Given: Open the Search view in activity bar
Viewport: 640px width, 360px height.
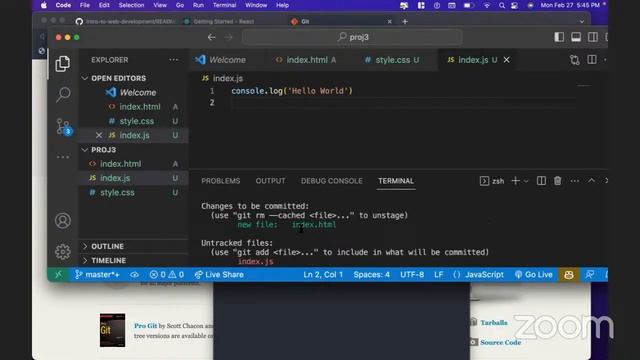Looking at the screenshot, I should click(x=62, y=95).
